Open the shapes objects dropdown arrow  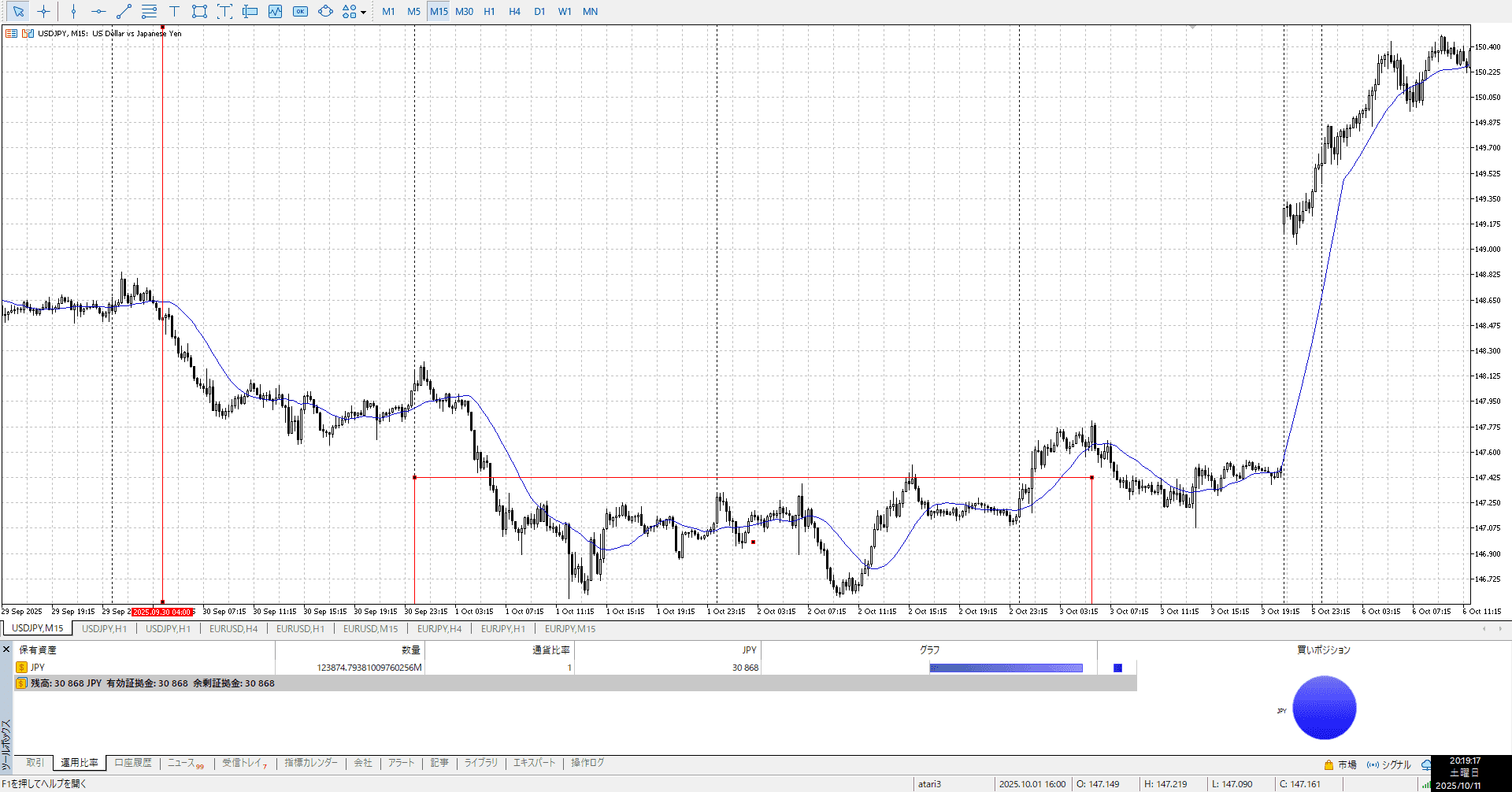point(363,12)
